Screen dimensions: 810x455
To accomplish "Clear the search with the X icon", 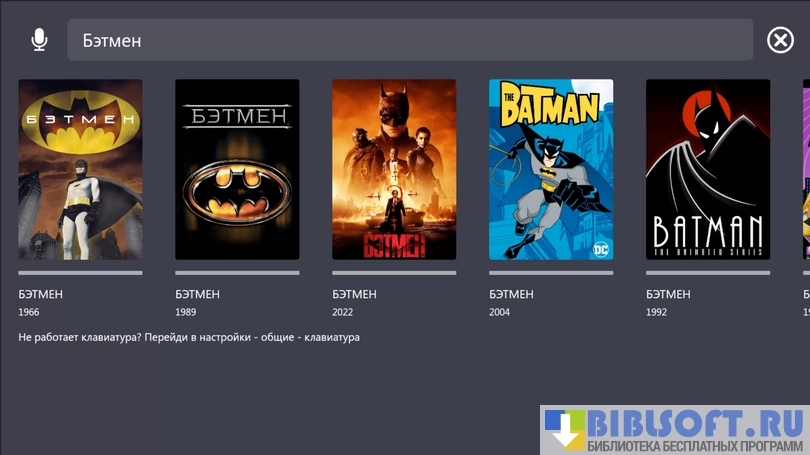I will pos(780,40).
